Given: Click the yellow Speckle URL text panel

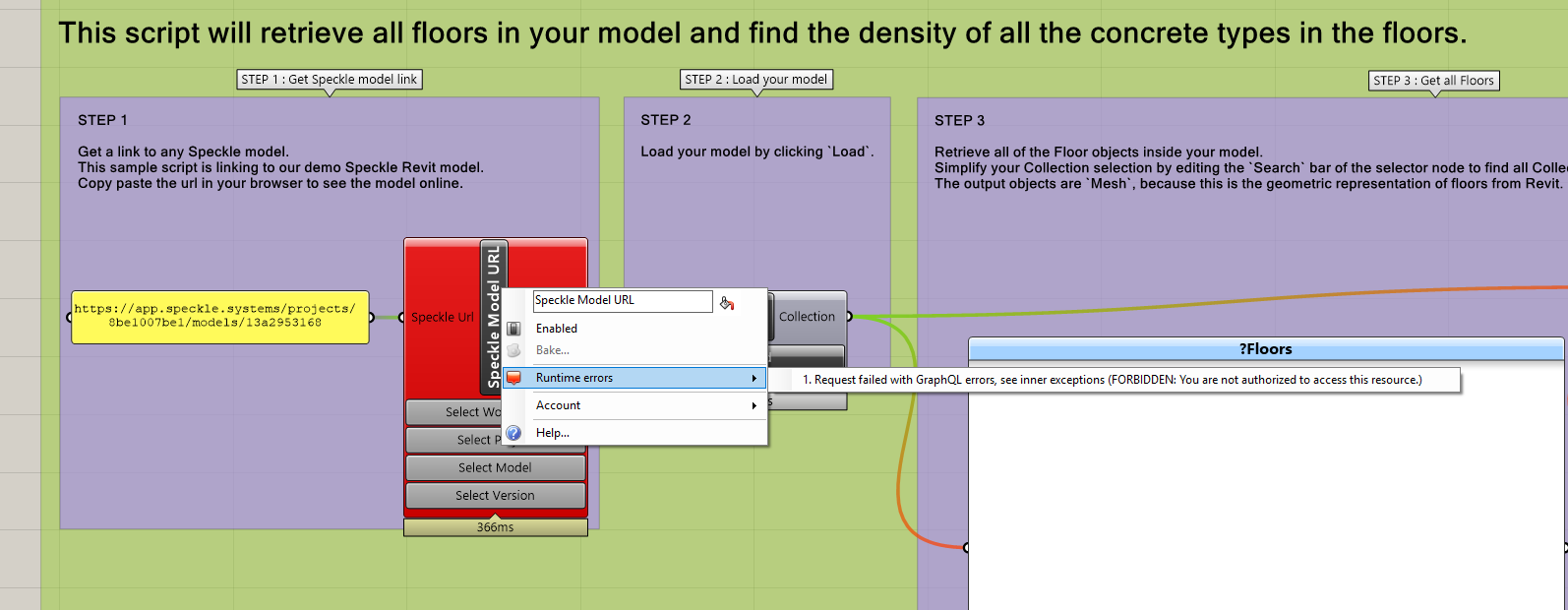Looking at the screenshot, I should 219,316.
